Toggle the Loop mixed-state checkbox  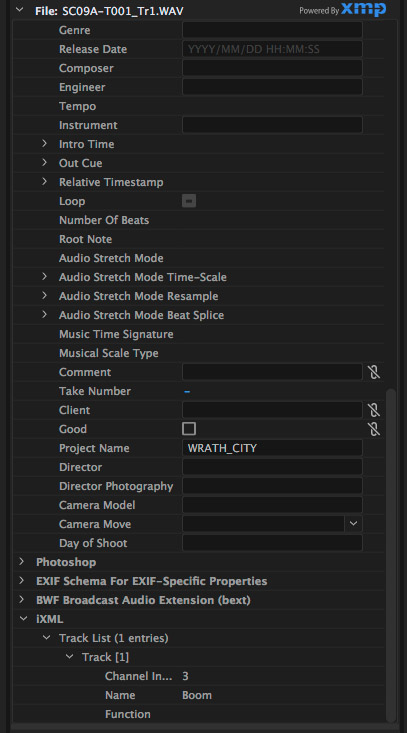(x=189, y=201)
